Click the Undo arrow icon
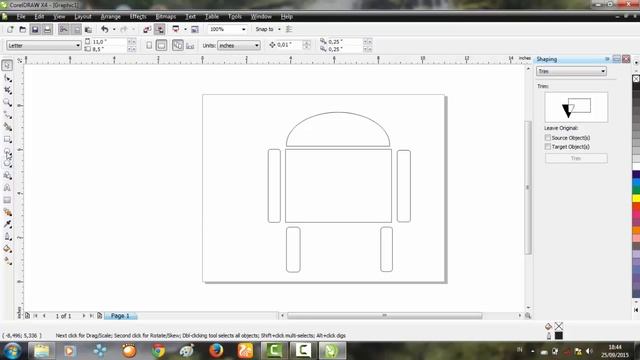Viewport: 640px width, 360px height. 105,29
